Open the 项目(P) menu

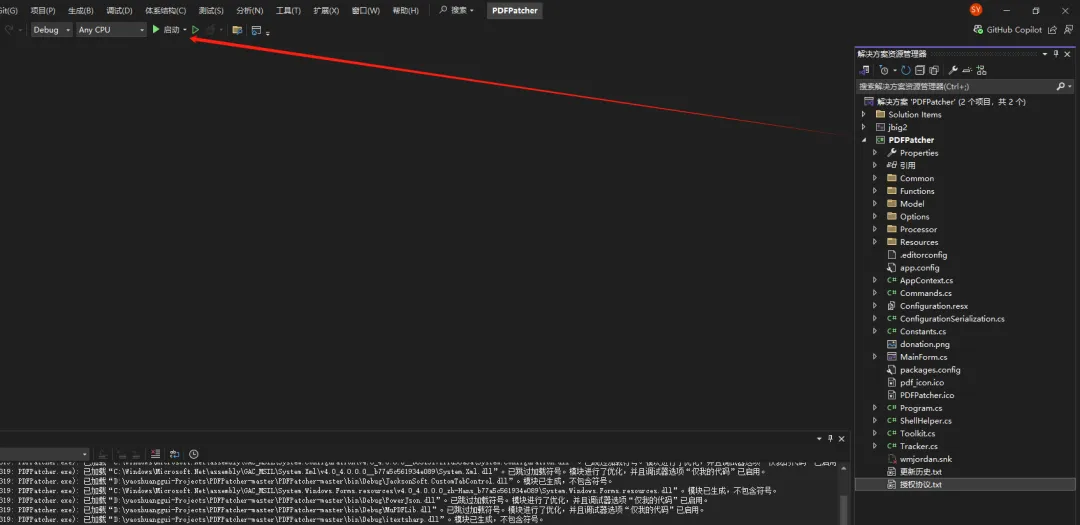pyautogui.click(x=43, y=10)
